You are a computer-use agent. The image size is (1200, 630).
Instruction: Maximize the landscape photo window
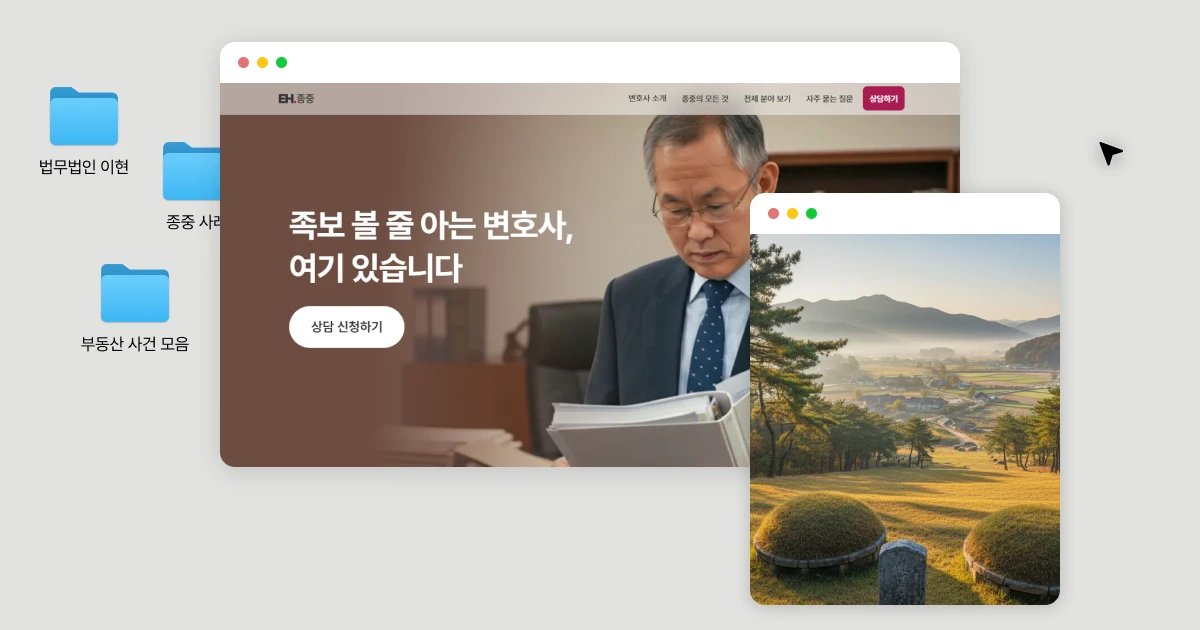811,213
